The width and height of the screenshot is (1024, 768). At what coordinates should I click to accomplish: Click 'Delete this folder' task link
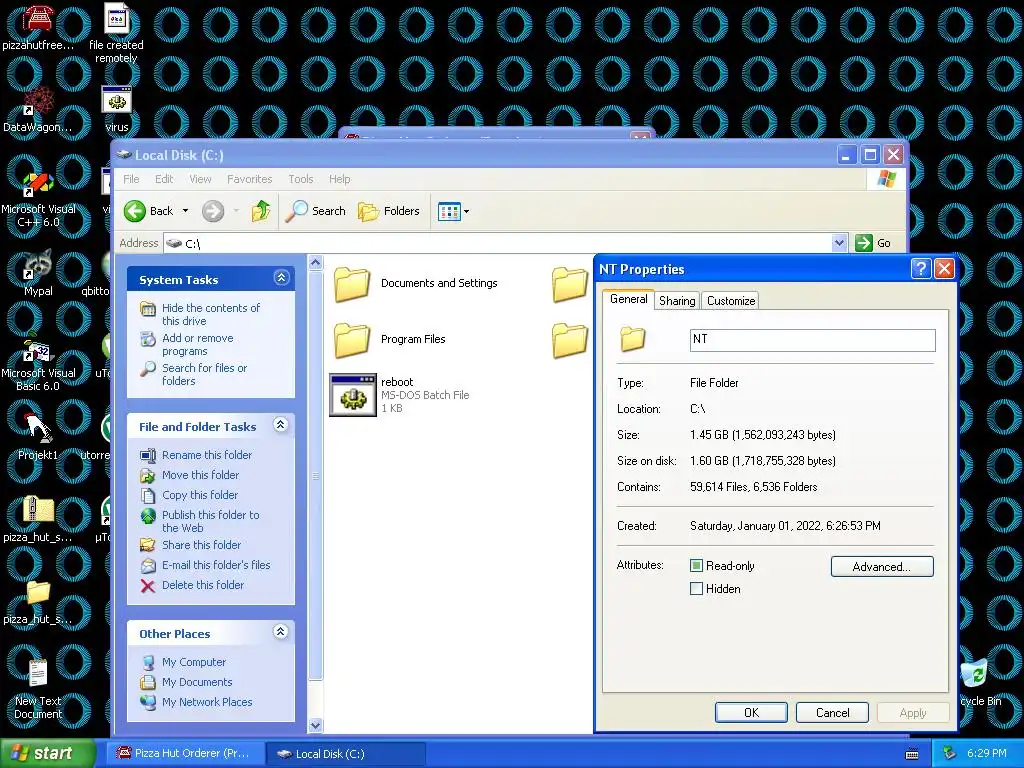coord(202,585)
